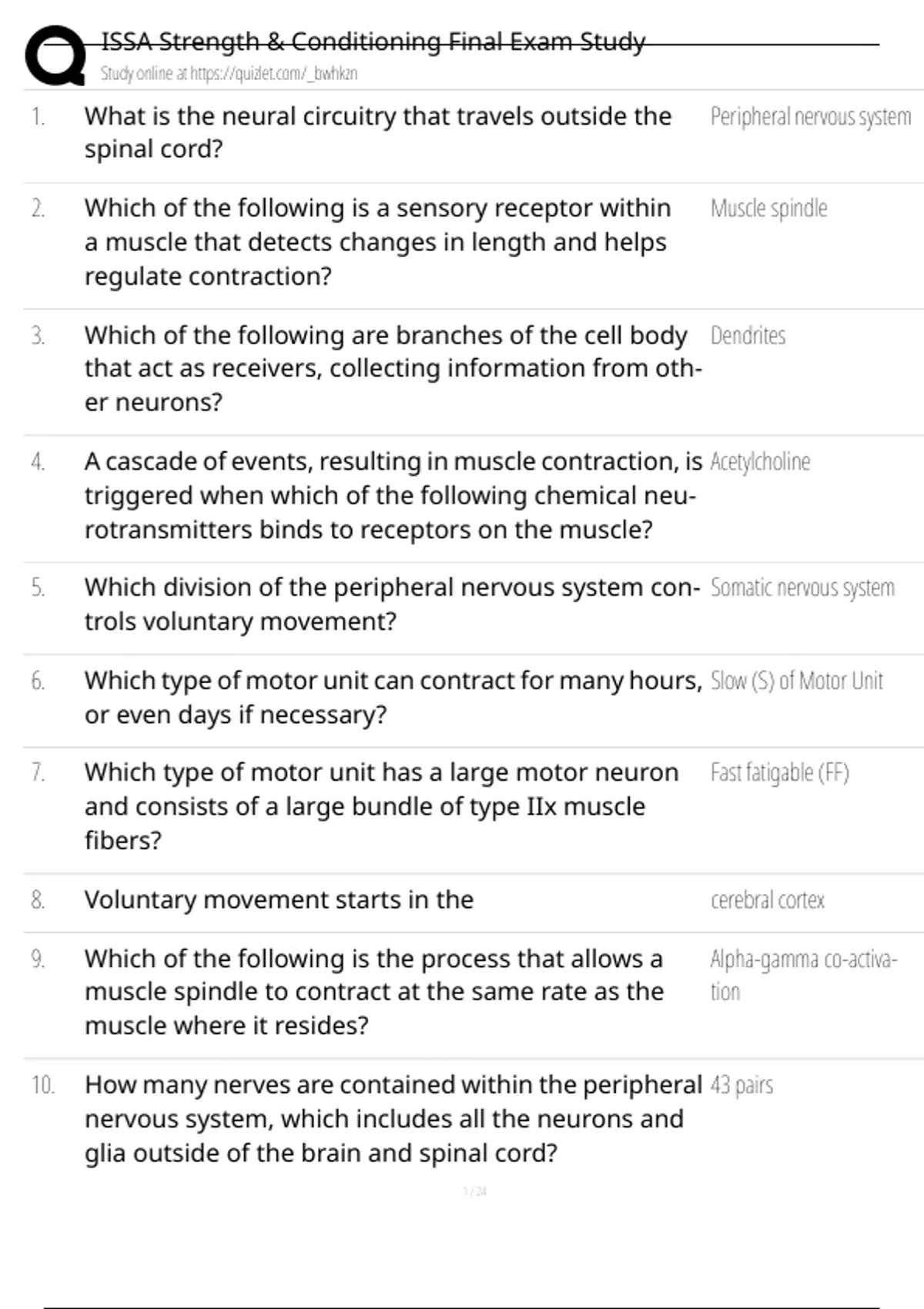924x1309 pixels.
Task: Click the 'Slow (S) of Motor Unit' answer
Action: click(x=796, y=681)
